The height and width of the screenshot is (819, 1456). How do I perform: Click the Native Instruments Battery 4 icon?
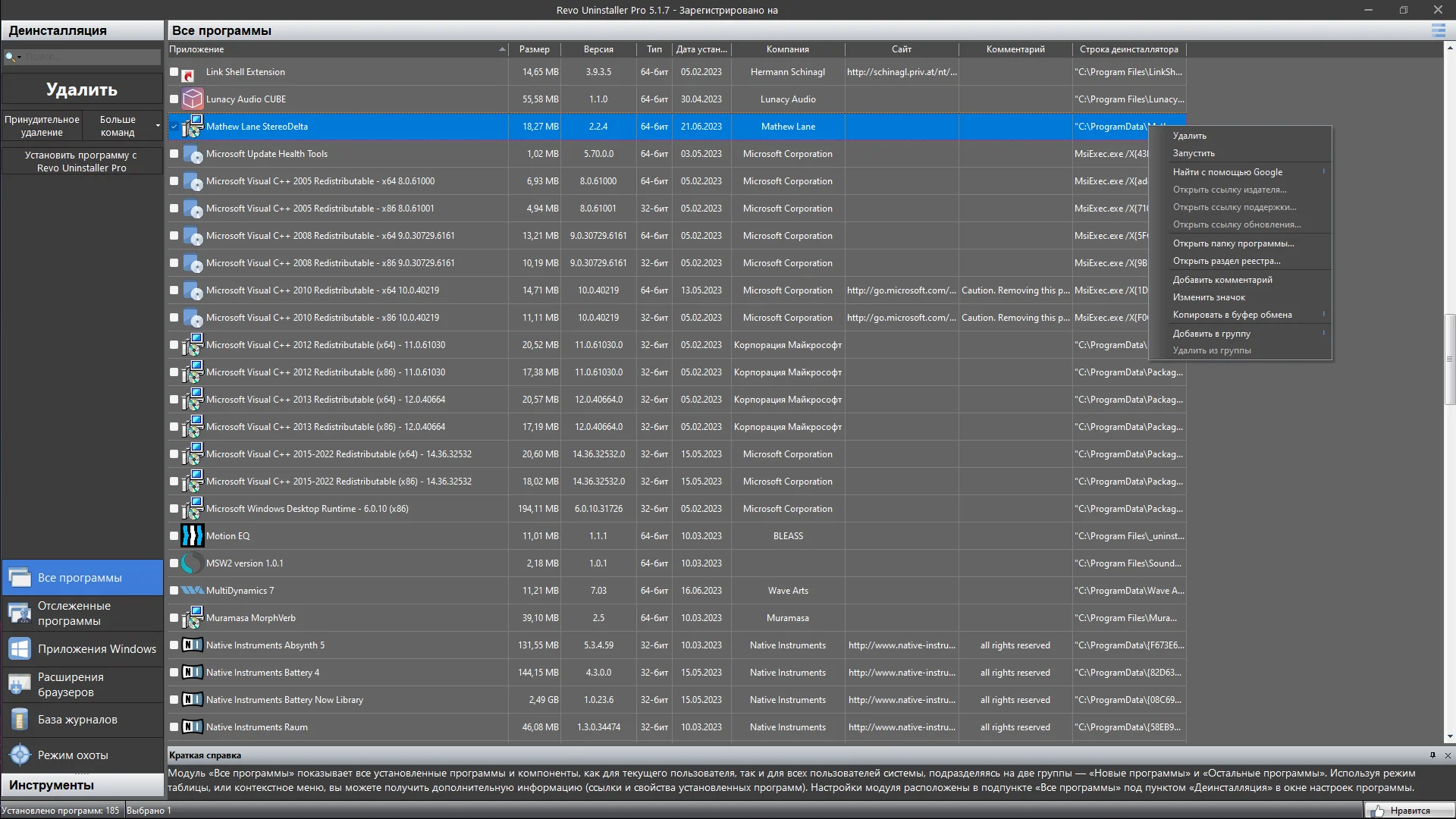point(193,673)
